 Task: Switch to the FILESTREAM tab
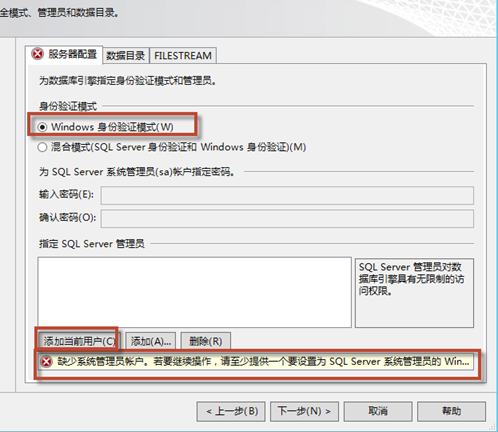pyautogui.click(x=183, y=56)
